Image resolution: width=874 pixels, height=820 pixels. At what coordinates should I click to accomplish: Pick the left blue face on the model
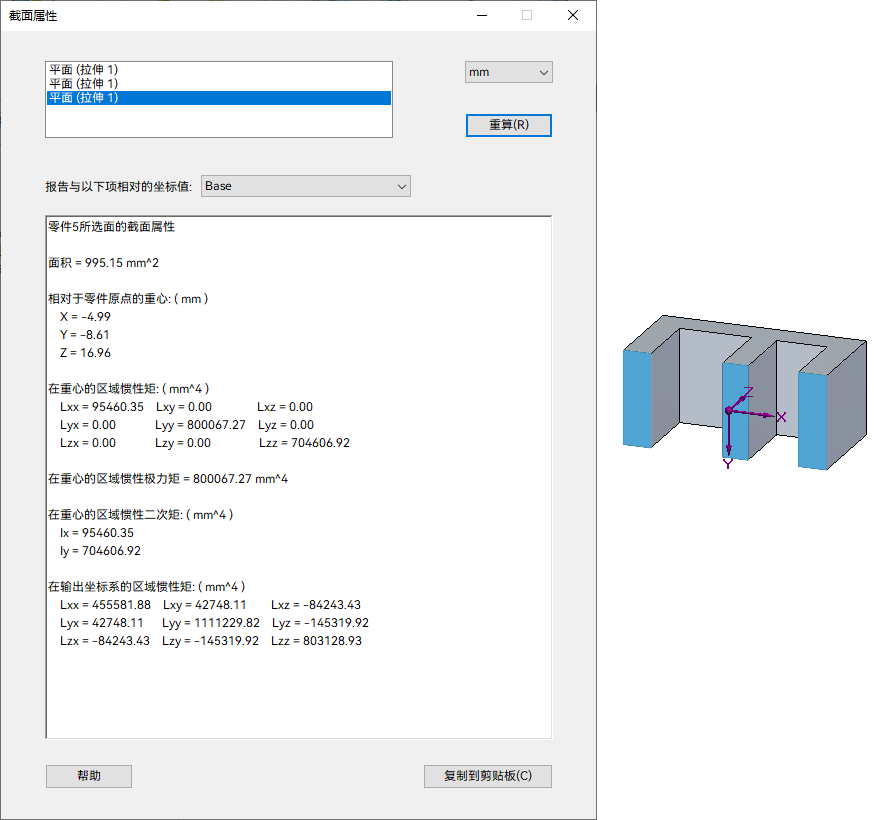pyautogui.click(x=637, y=398)
